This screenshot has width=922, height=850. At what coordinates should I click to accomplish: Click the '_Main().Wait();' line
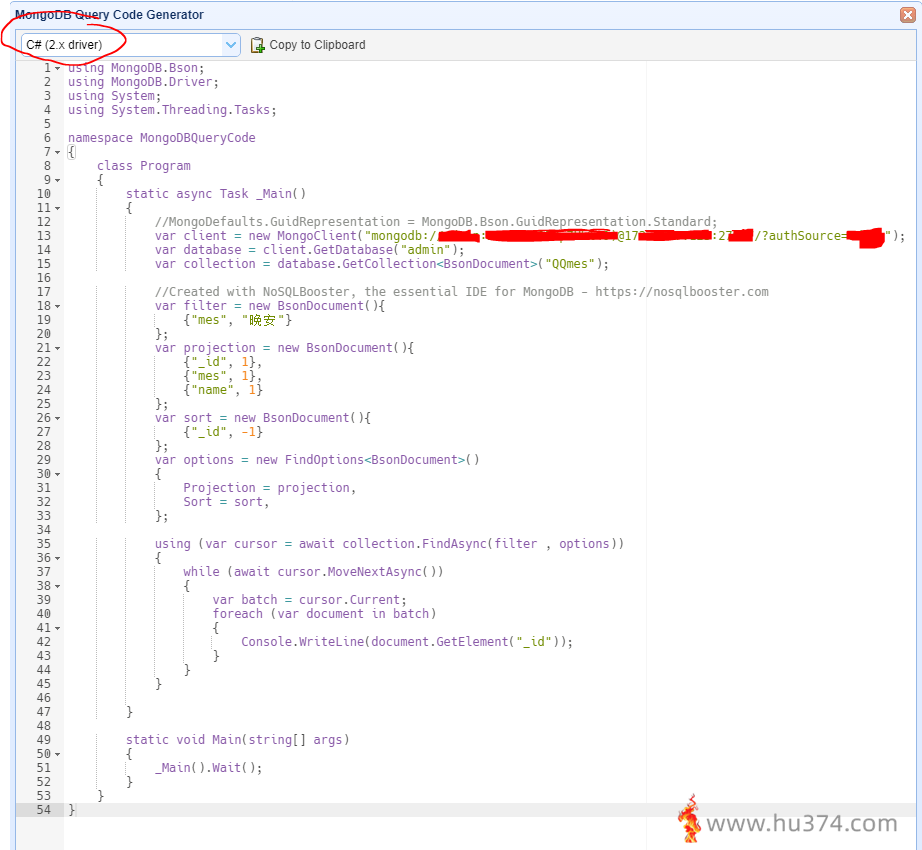coord(209,768)
